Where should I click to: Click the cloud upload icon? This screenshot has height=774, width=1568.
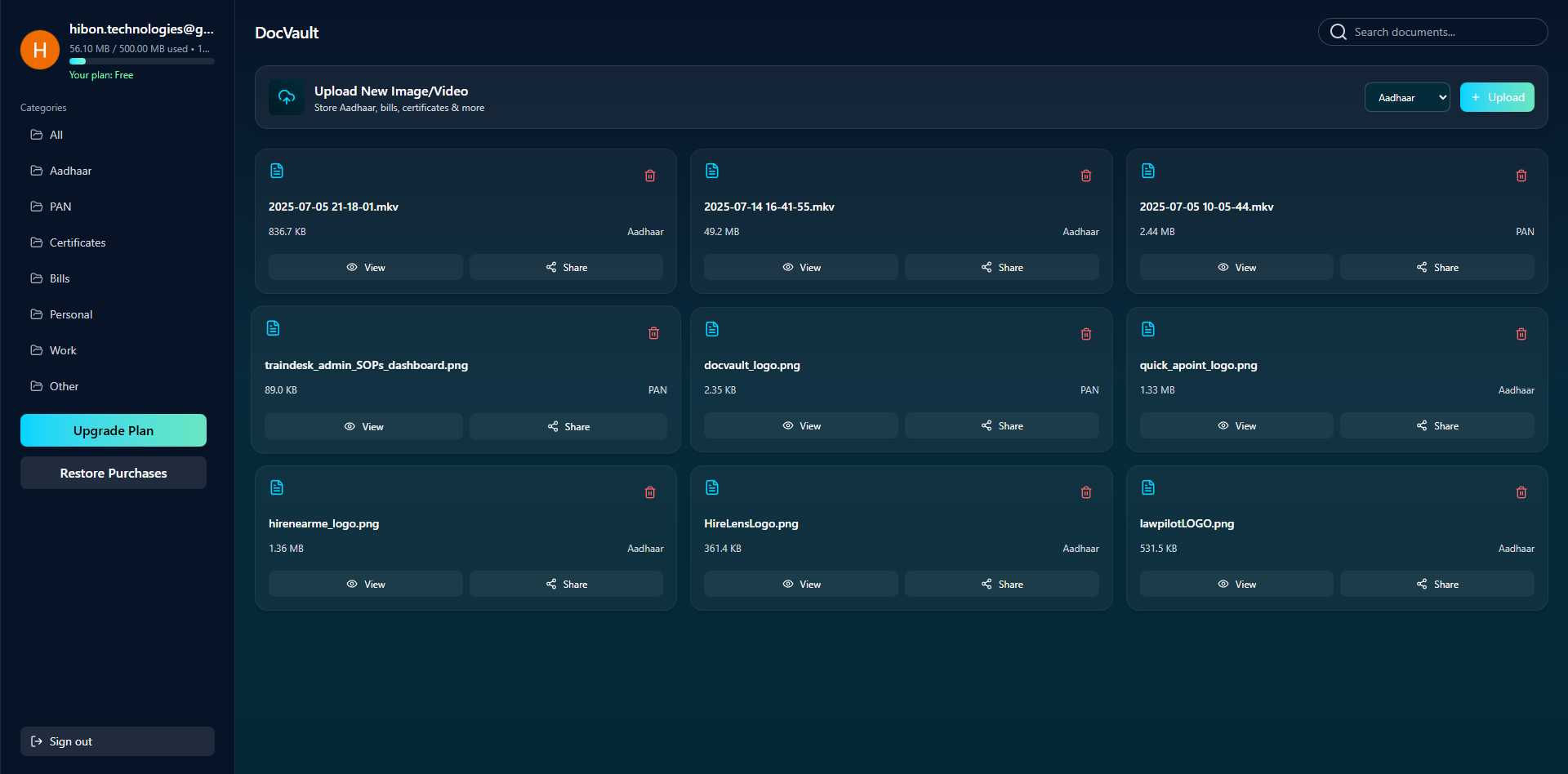pyautogui.click(x=286, y=97)
